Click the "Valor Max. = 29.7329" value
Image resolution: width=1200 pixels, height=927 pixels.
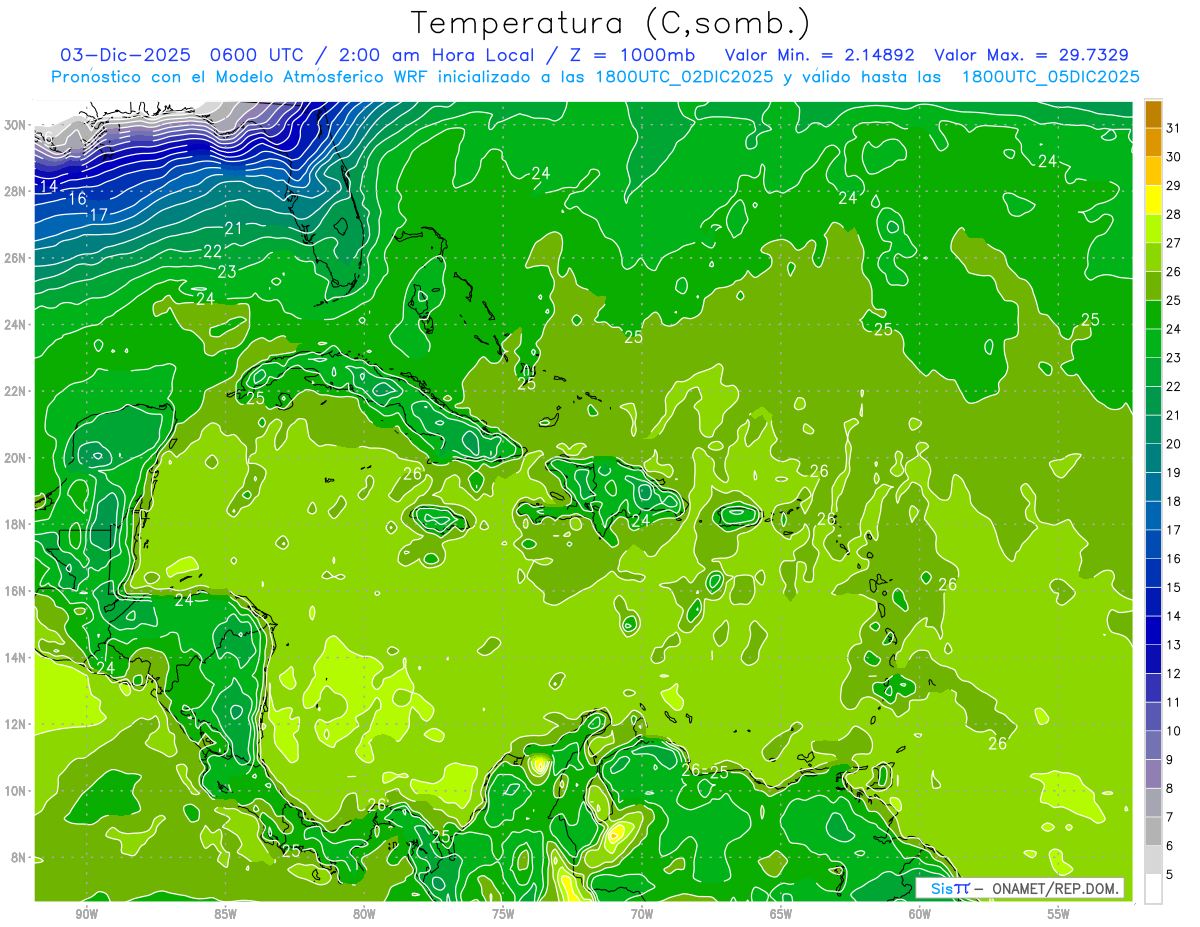[x=1032, y=55]
